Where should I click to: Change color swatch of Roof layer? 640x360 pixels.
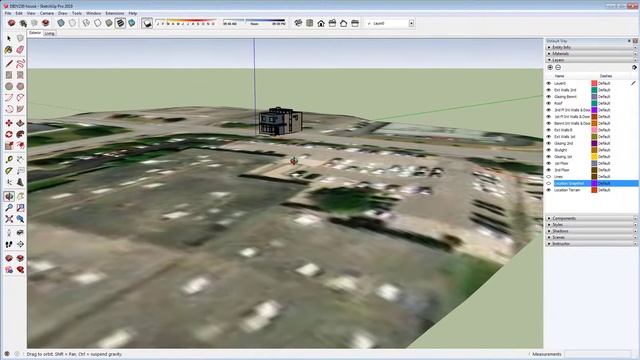(x=594, y=103)
